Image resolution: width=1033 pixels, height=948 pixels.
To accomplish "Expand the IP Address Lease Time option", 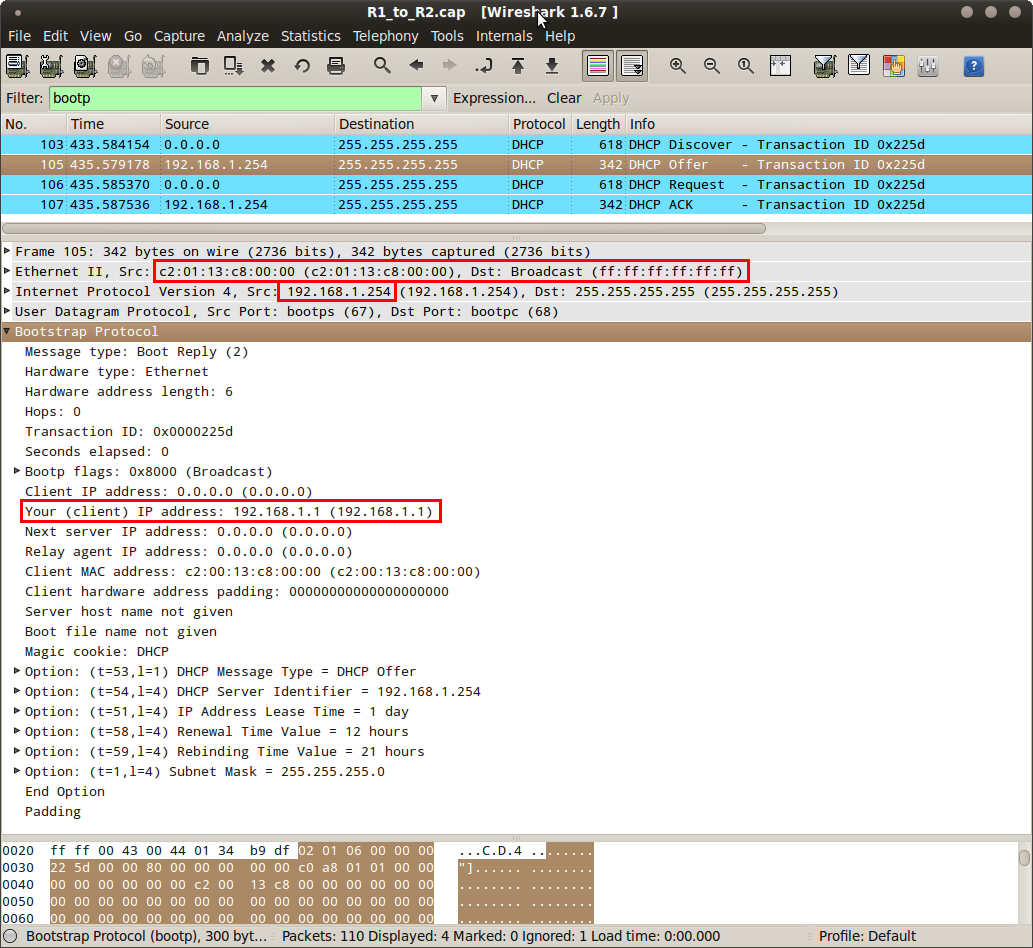I will pyautogui.click(x=17, y=711).
